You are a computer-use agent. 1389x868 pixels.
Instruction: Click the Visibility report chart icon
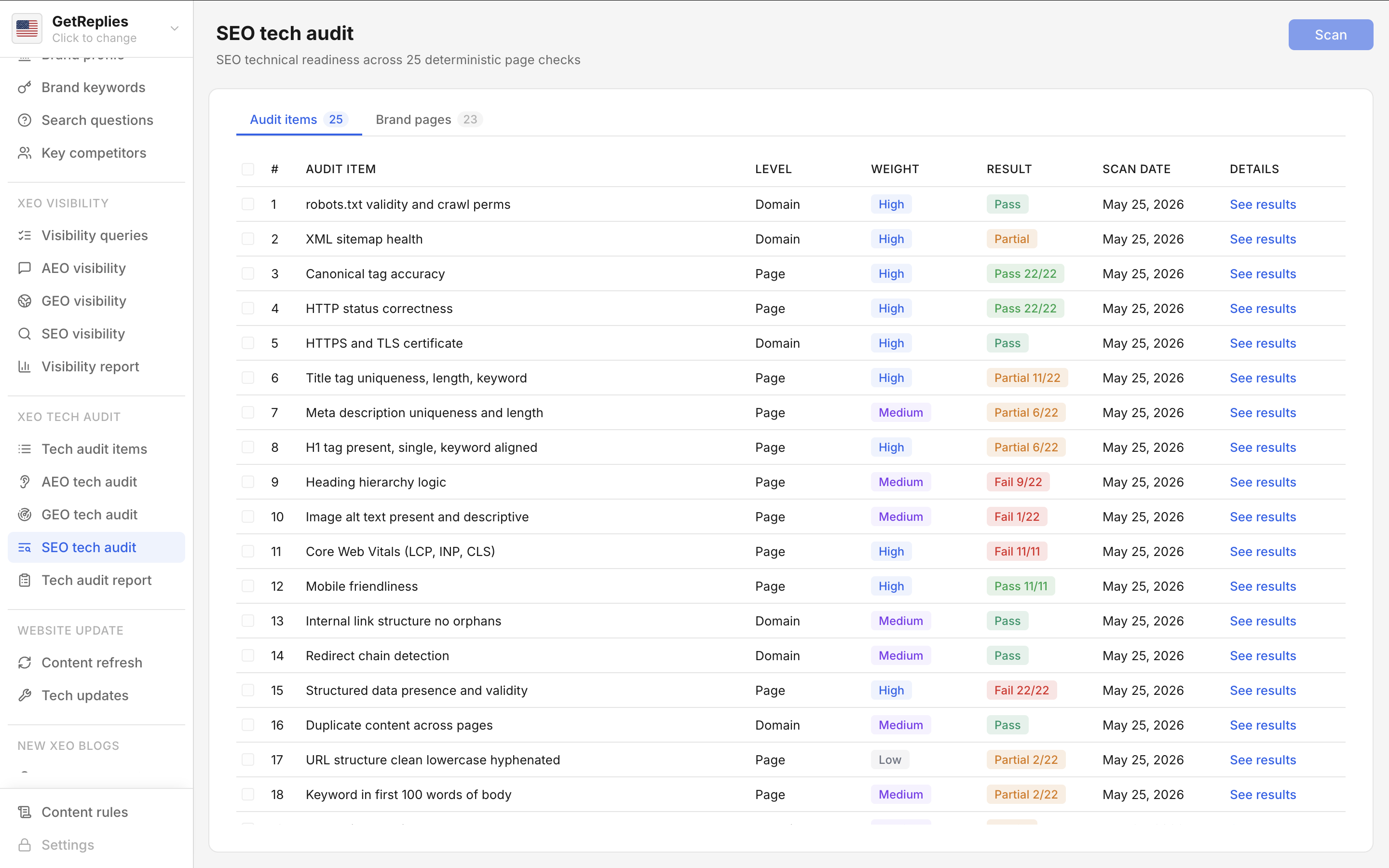point(24,366)
